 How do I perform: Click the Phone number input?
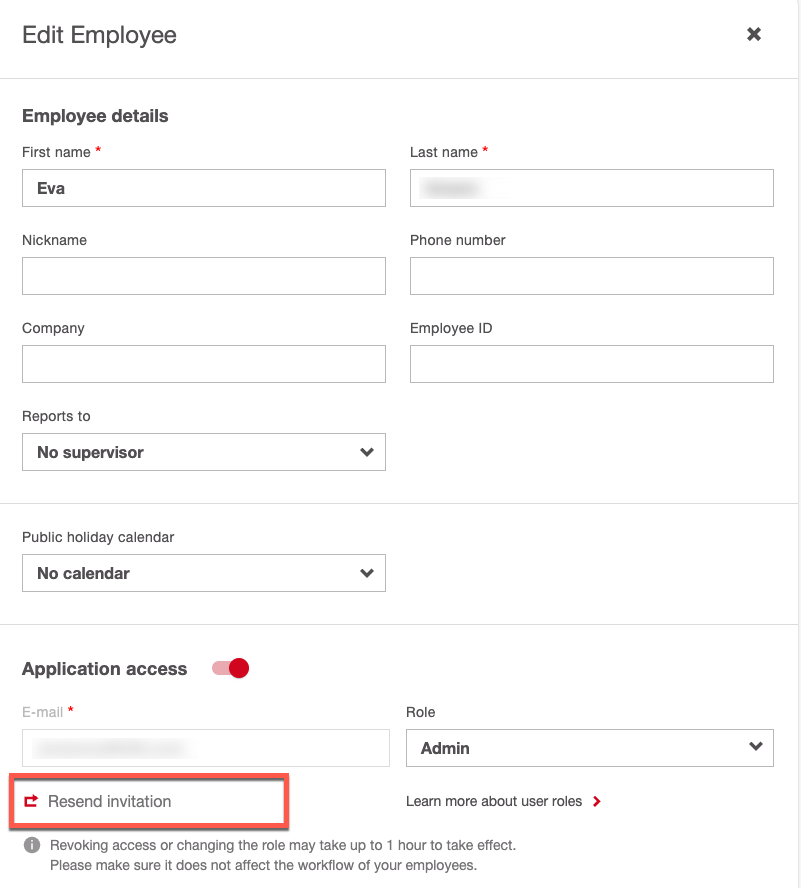pos(592,276)
